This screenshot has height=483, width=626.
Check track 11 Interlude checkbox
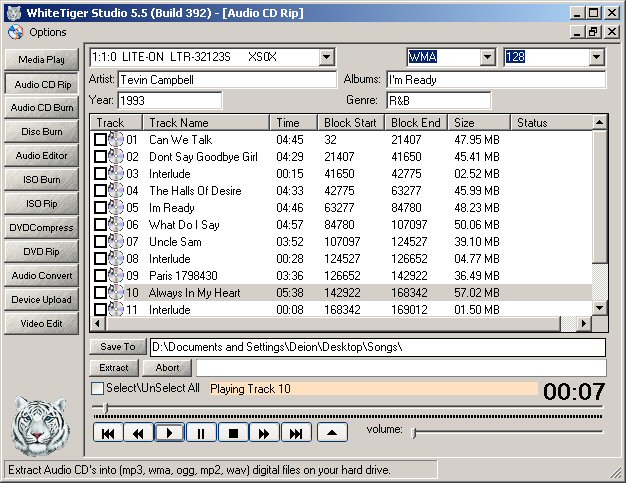pyautogui.click(x=100, y=309)
